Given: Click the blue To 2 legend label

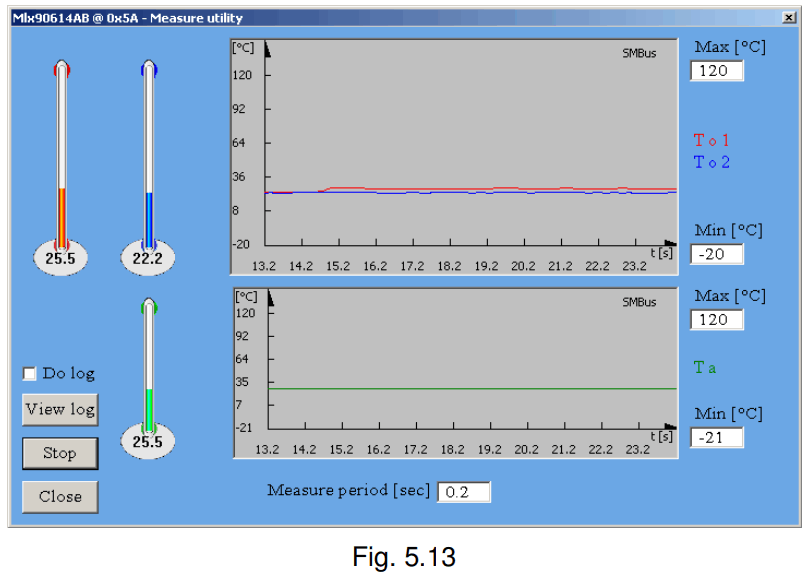Looking at the screenshot, I should pos(711,162).
